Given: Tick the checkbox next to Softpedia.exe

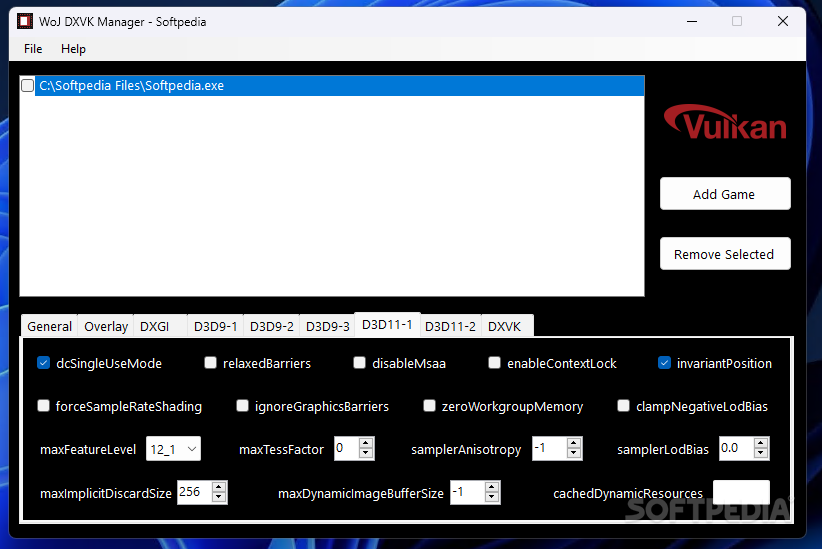Looking at the screenshot, I should pos(28,85).
